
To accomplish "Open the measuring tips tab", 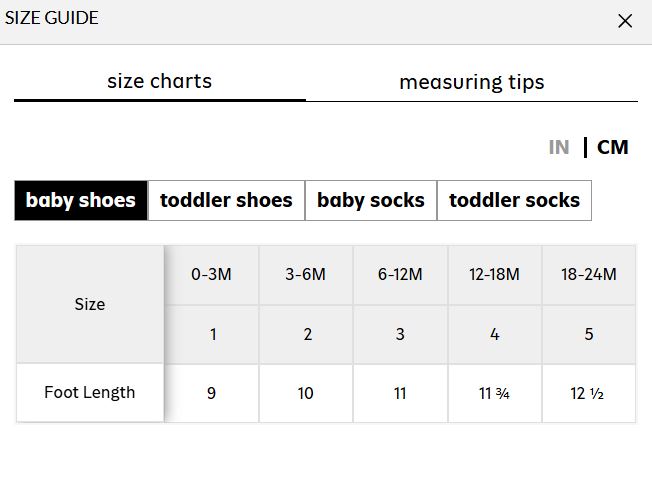I will pos(472,82).
